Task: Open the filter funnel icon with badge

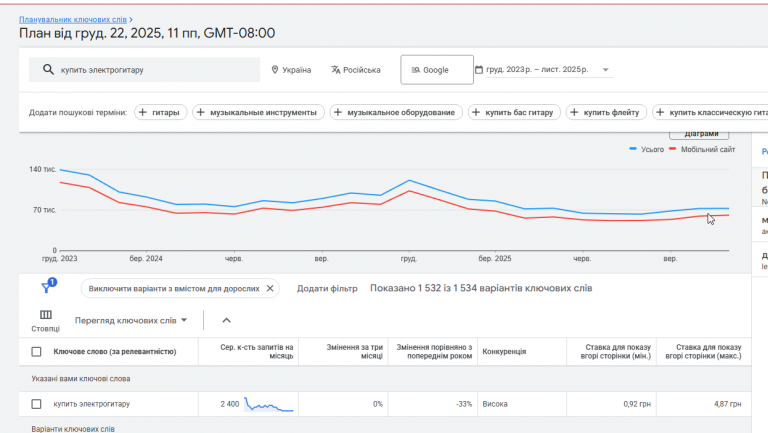Action: pos(48,286)
